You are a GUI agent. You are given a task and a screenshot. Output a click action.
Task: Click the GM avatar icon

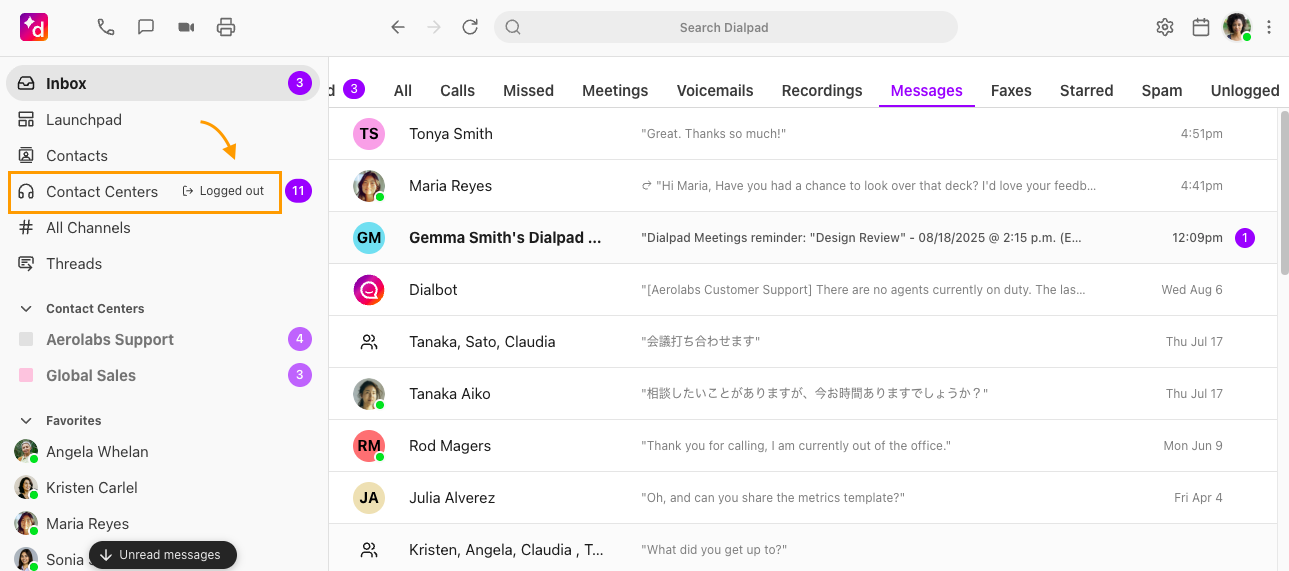[369, 238]
